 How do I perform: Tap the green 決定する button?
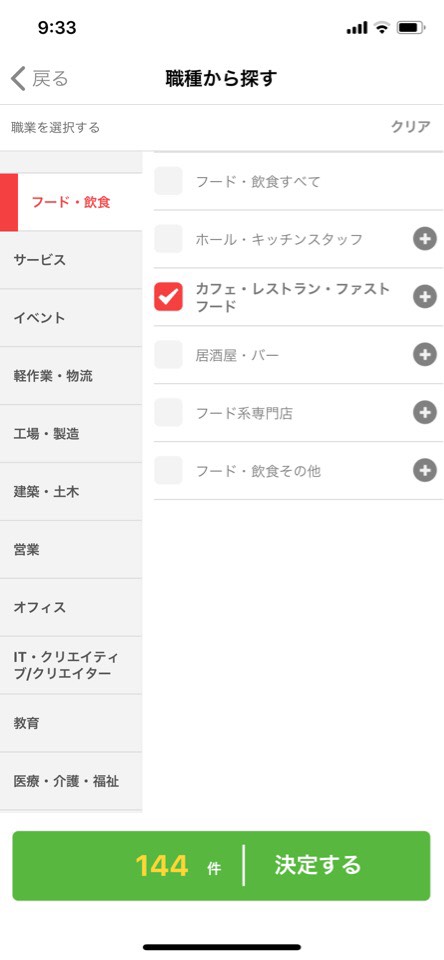tap(221, 866)
